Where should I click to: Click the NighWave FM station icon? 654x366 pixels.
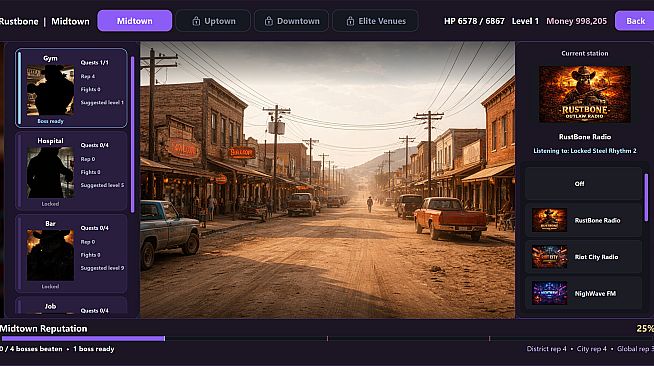549,293
